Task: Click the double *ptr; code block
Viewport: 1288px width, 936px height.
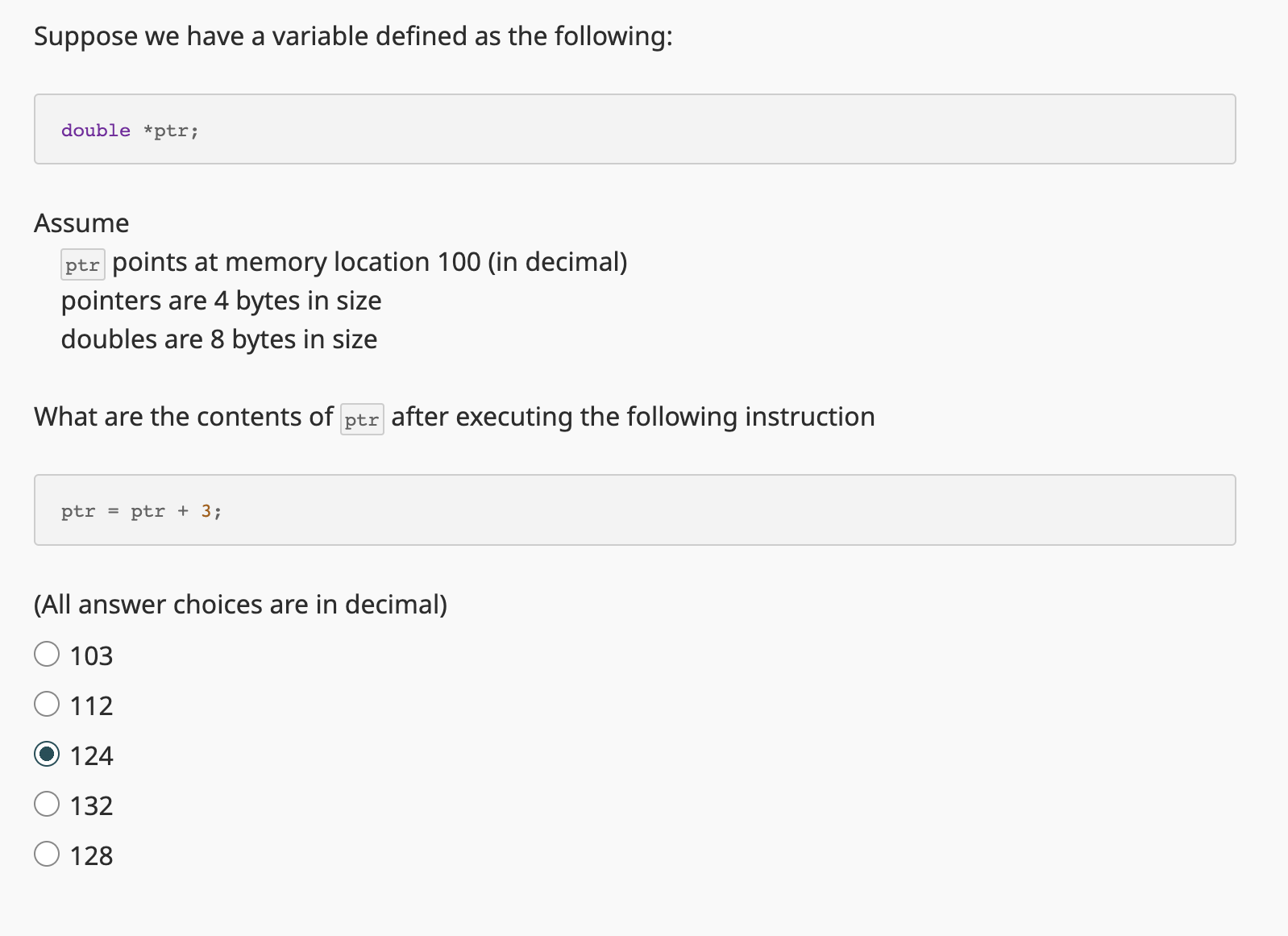Action: (634, 129)
